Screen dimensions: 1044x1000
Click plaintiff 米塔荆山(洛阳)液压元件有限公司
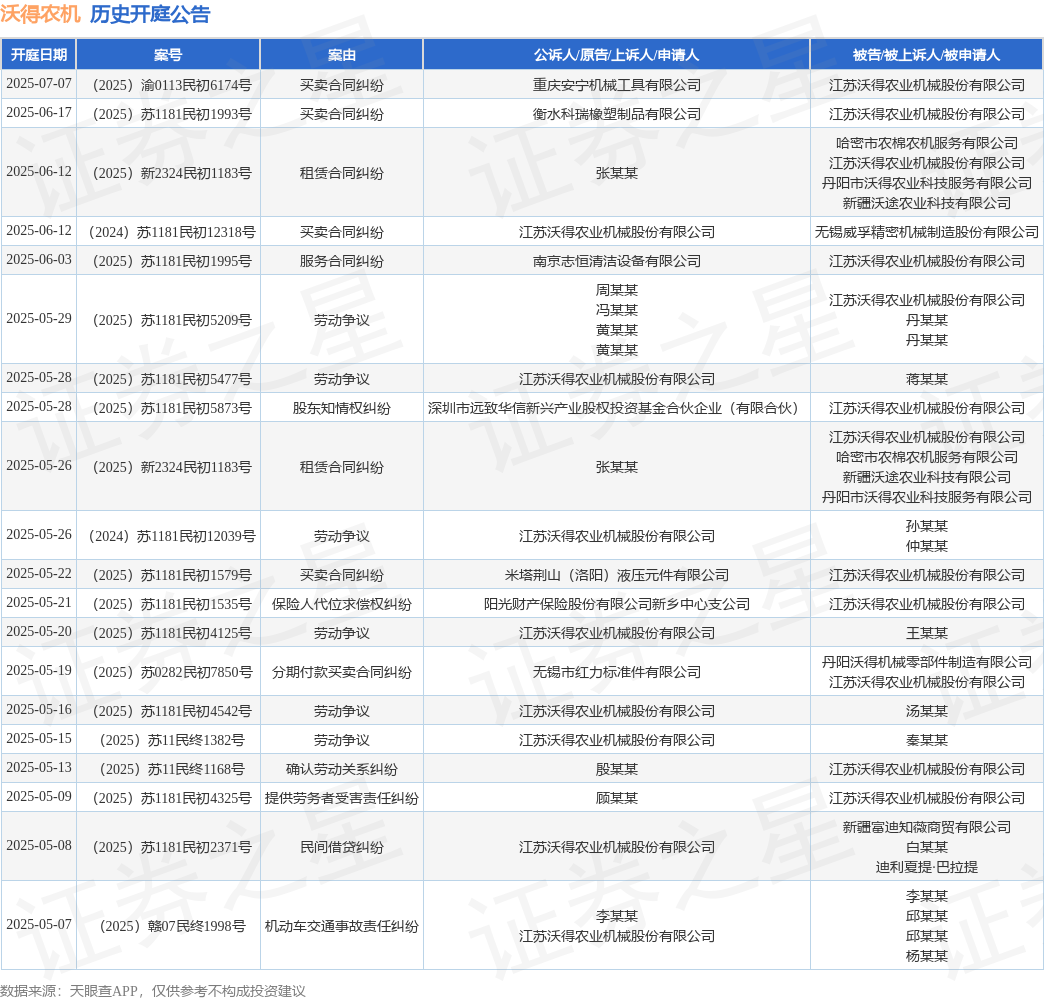[617, 575]
